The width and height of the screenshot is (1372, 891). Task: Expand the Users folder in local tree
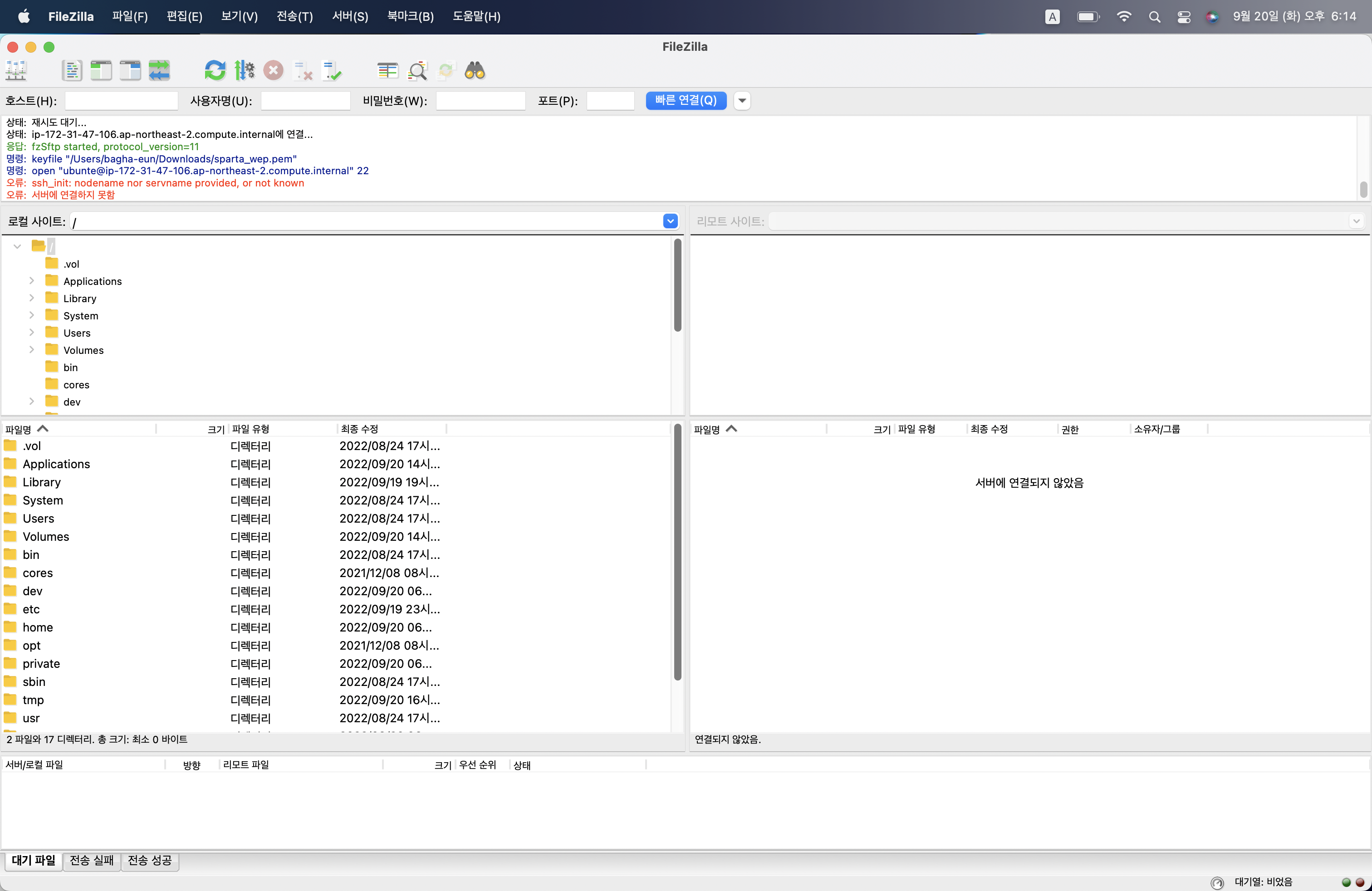click(x=32, y=333)
